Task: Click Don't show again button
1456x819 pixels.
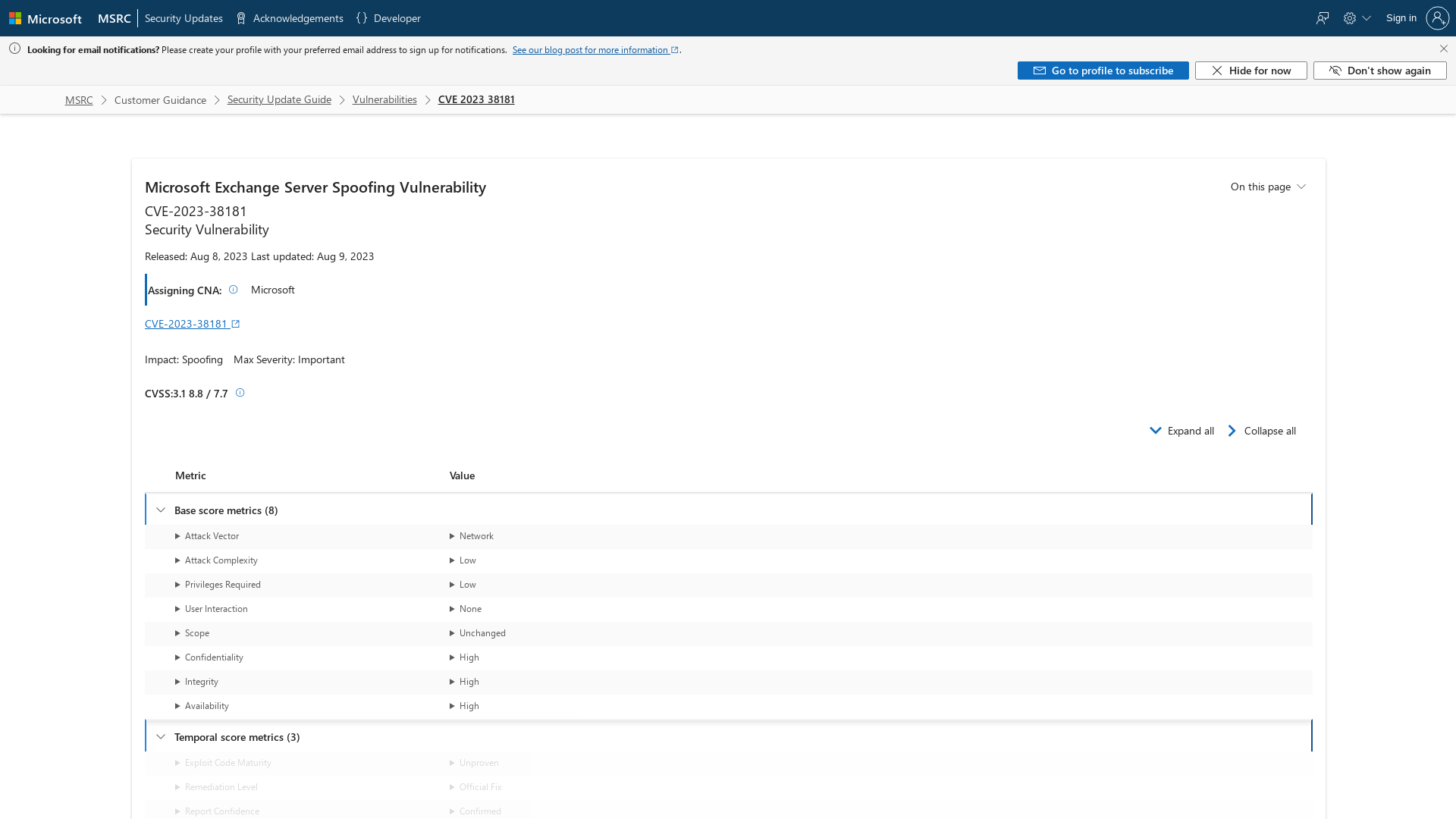Action: 1379,71
